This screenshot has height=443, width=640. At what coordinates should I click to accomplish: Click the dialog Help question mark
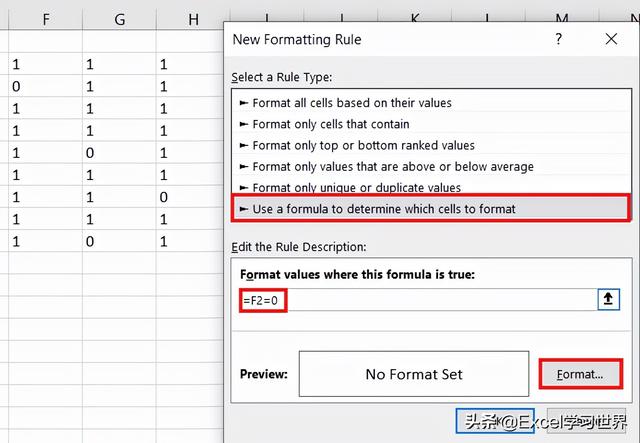(x=558, y=39)
